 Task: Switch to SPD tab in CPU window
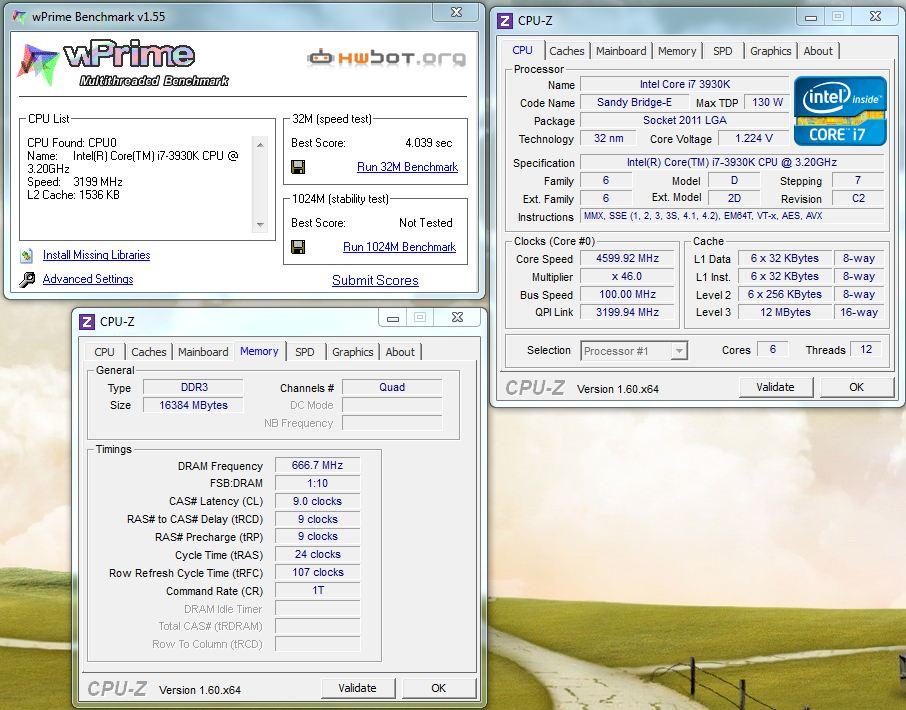coord(723,51)
